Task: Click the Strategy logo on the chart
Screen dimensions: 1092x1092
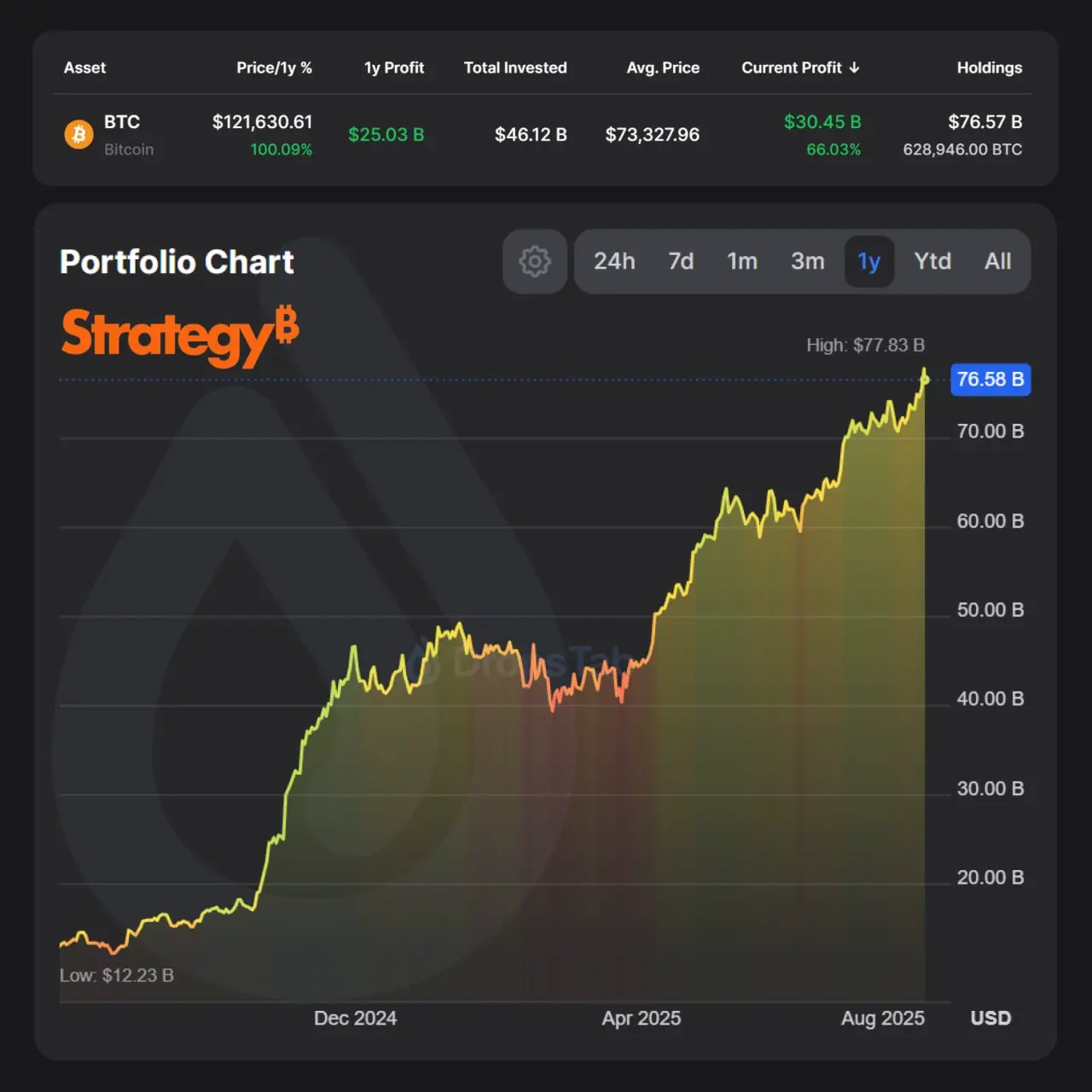Action: (x=180, y=336)
